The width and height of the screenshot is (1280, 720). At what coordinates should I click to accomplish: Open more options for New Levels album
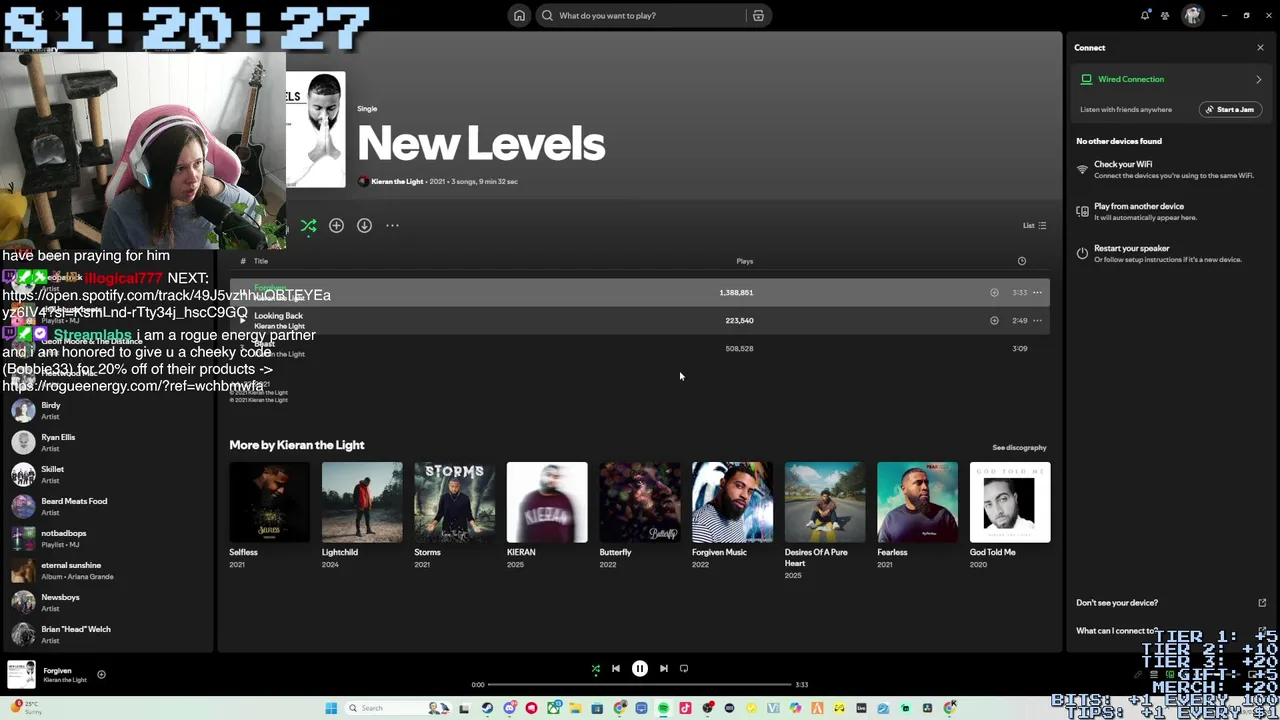(x=392, y=226)
